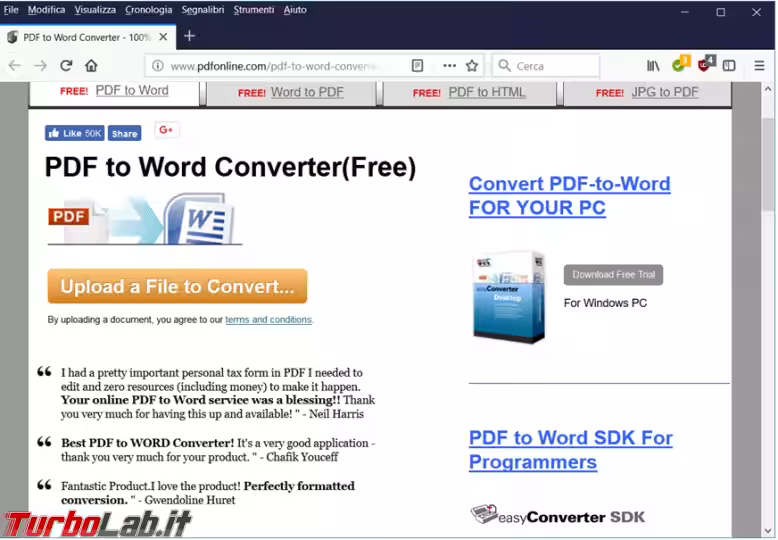Click the vertical scrollbar up arrow
This screenshot has height=540, width=778.
[x=768, y=90]
